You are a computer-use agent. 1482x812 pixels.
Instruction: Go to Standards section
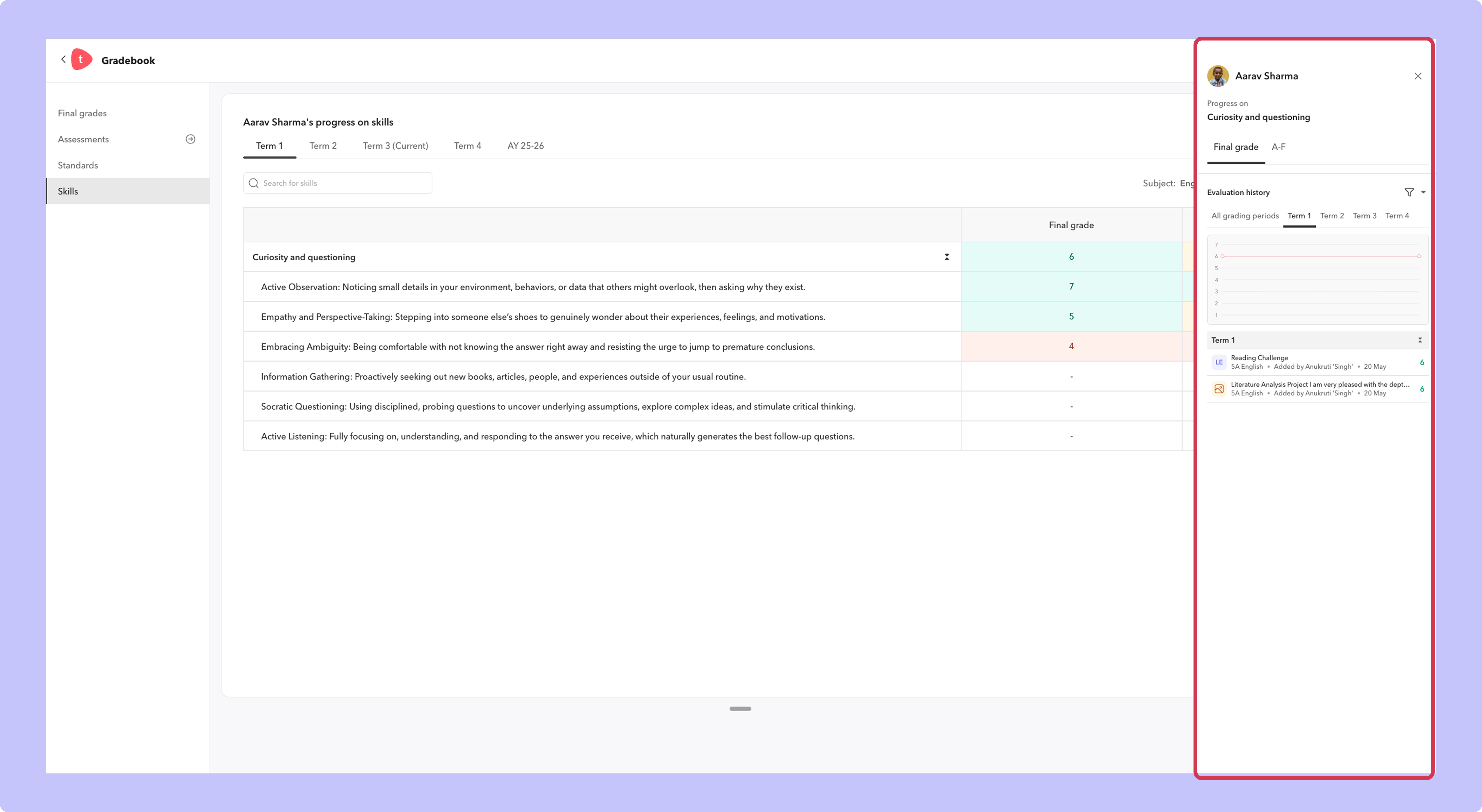[78, 165]
